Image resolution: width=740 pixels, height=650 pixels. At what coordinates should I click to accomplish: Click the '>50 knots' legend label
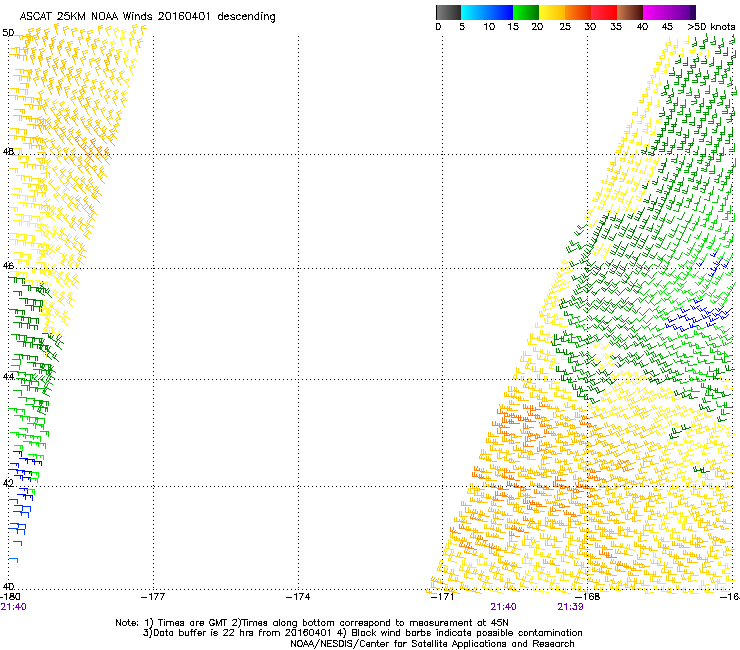tap(711, 27)
